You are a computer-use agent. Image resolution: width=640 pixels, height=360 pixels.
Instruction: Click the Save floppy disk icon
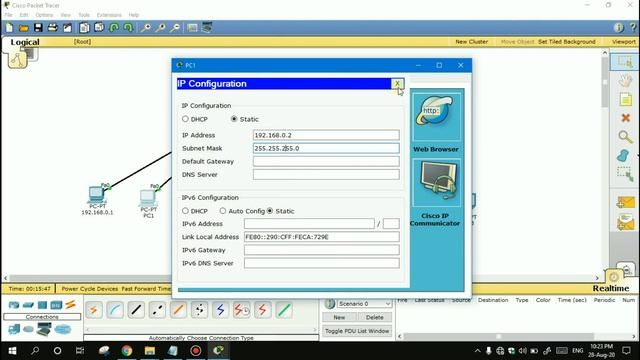tap(38, 28)
